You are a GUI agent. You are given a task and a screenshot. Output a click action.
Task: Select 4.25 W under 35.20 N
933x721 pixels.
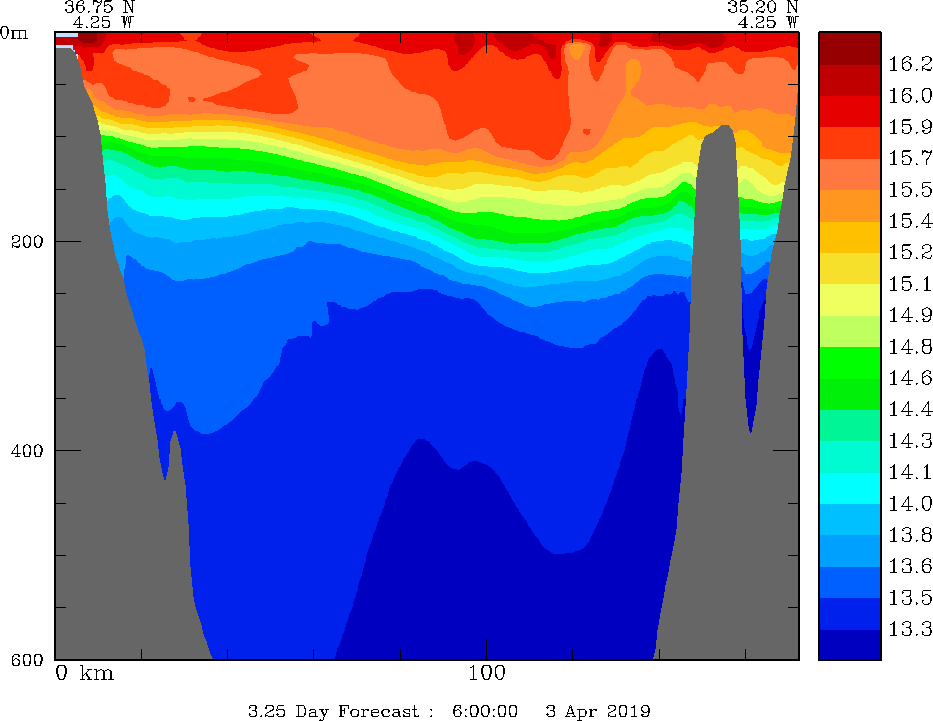(x=768, y=23)
